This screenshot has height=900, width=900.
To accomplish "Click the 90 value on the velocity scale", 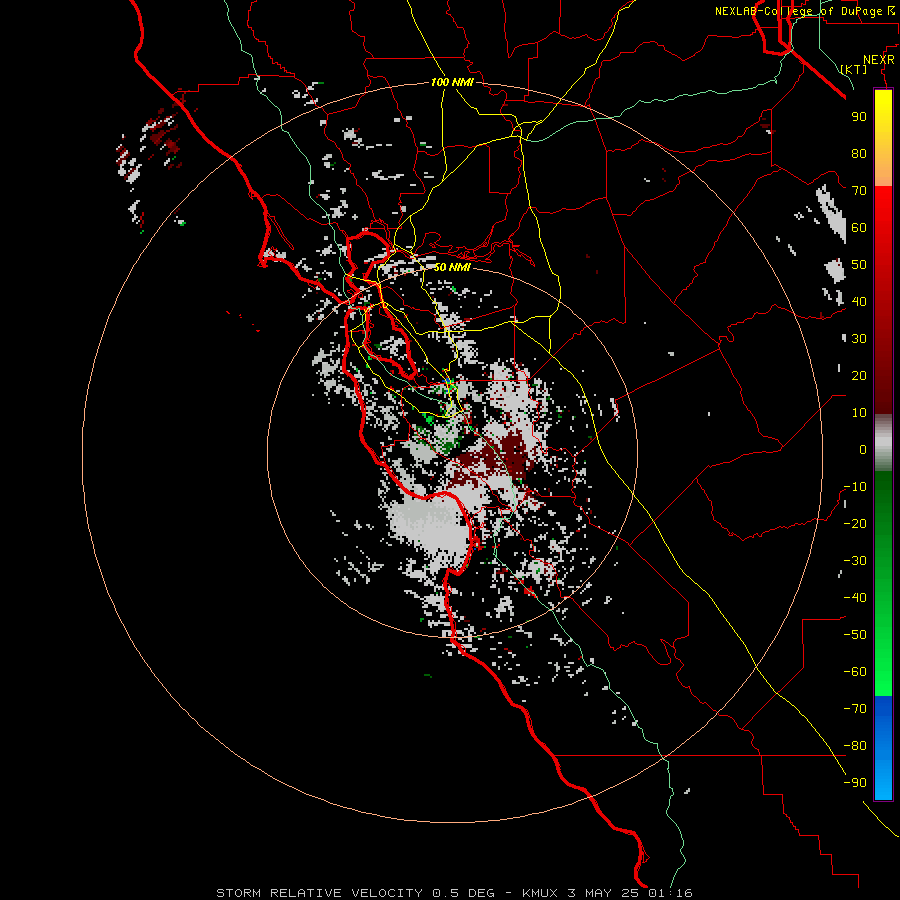I will click(859, 117).
